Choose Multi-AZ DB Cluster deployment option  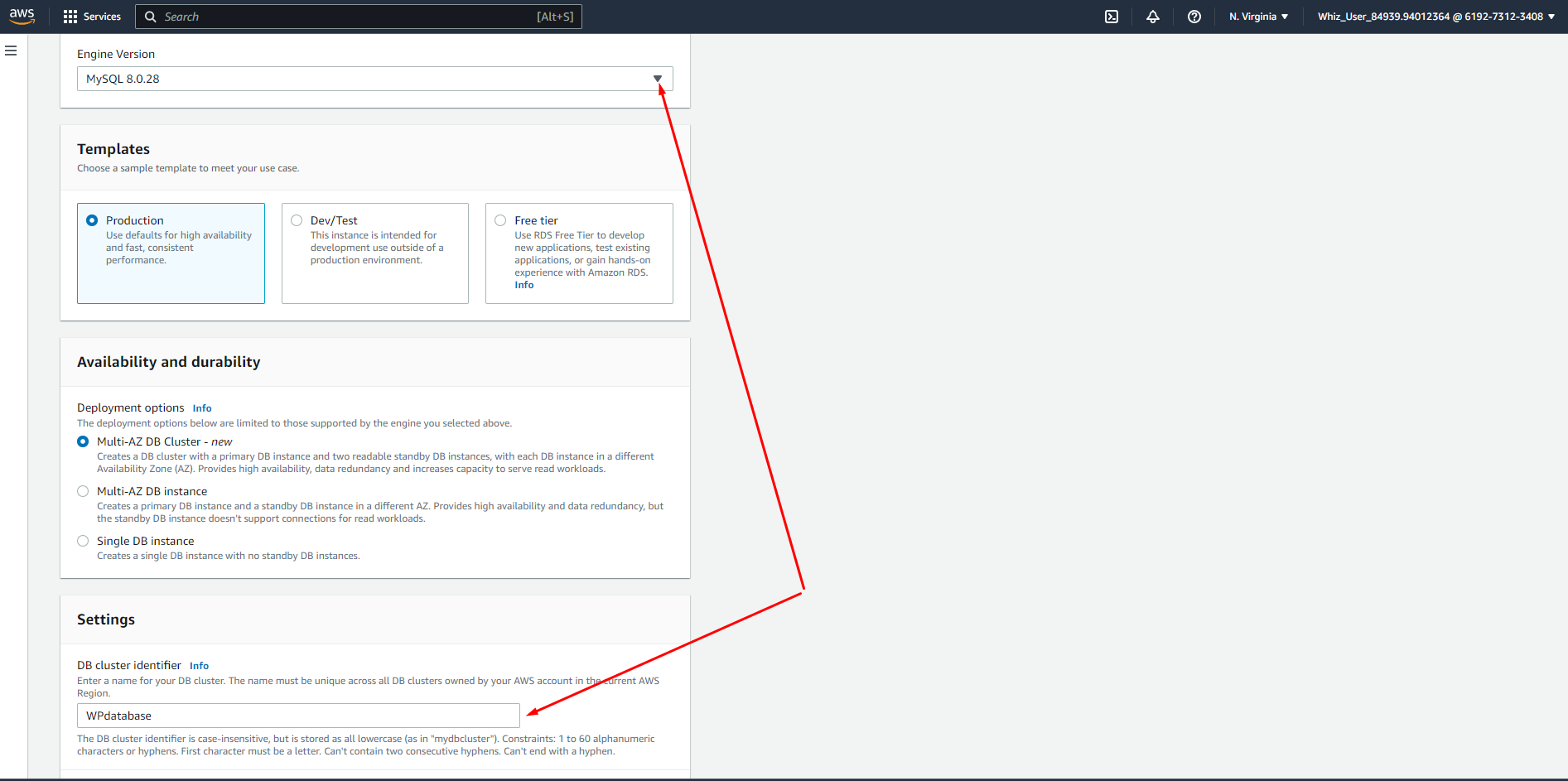point(83,441)
